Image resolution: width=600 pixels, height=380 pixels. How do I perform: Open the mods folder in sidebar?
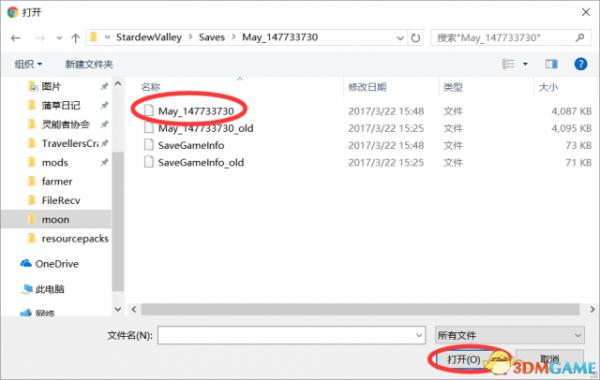[55, 163]
